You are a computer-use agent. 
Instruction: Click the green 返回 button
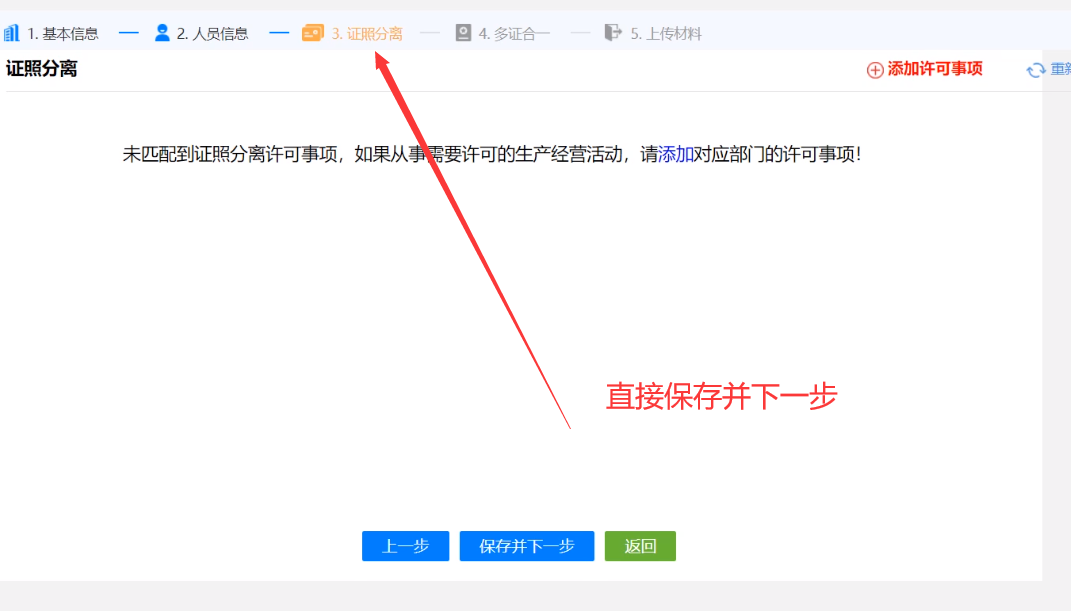click(640, 546)
